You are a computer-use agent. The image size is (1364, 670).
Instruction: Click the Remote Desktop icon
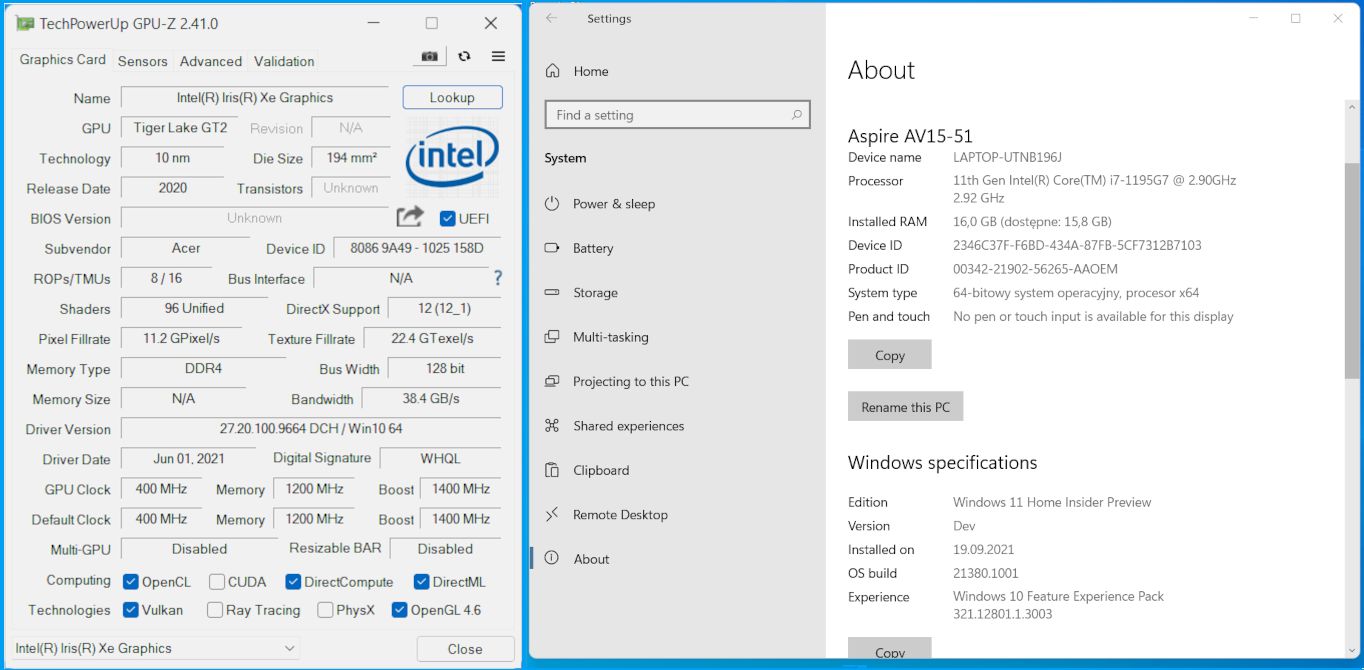(x=552, y=514)
